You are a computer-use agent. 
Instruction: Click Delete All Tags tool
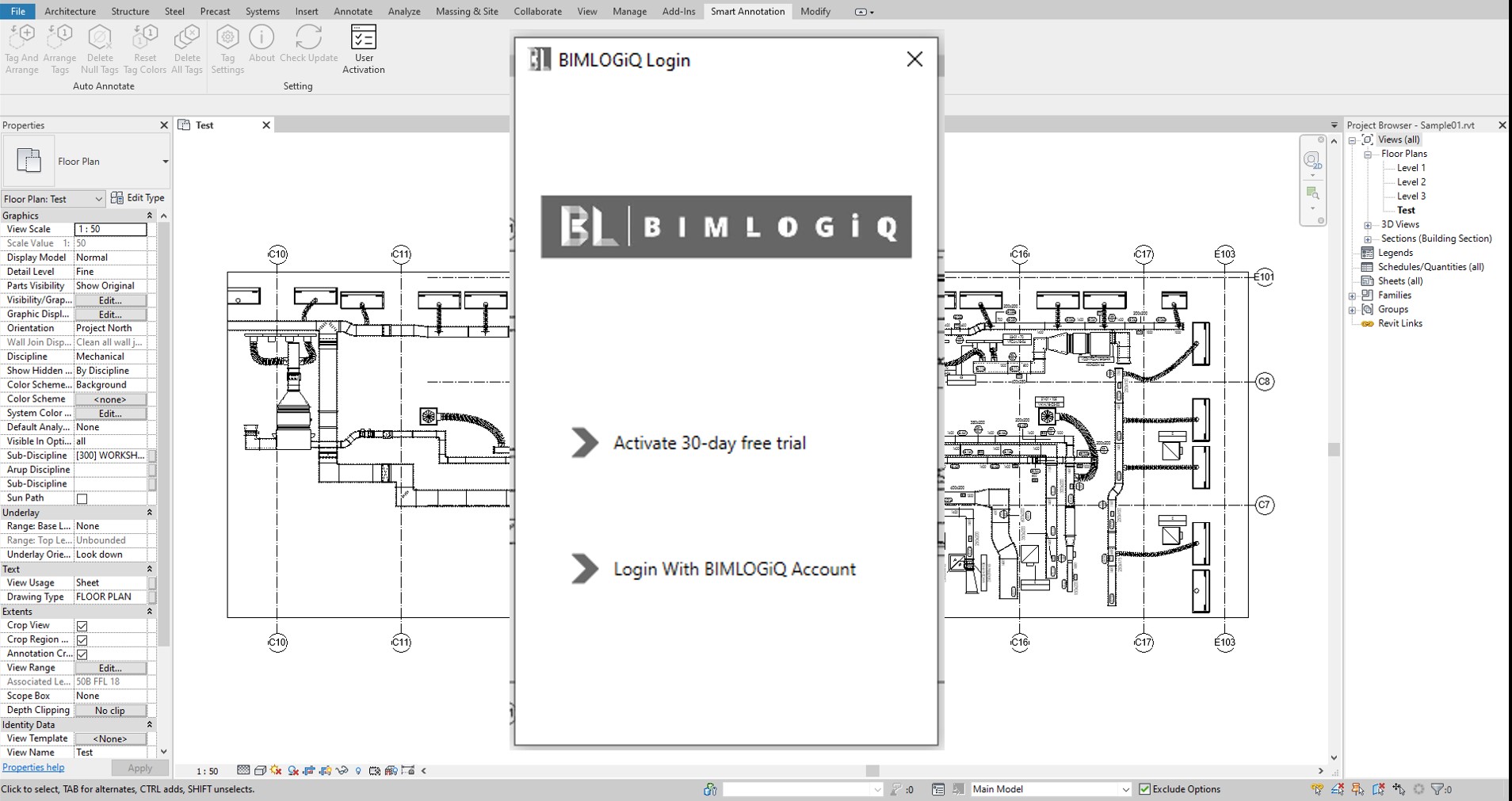coord(187,49)
